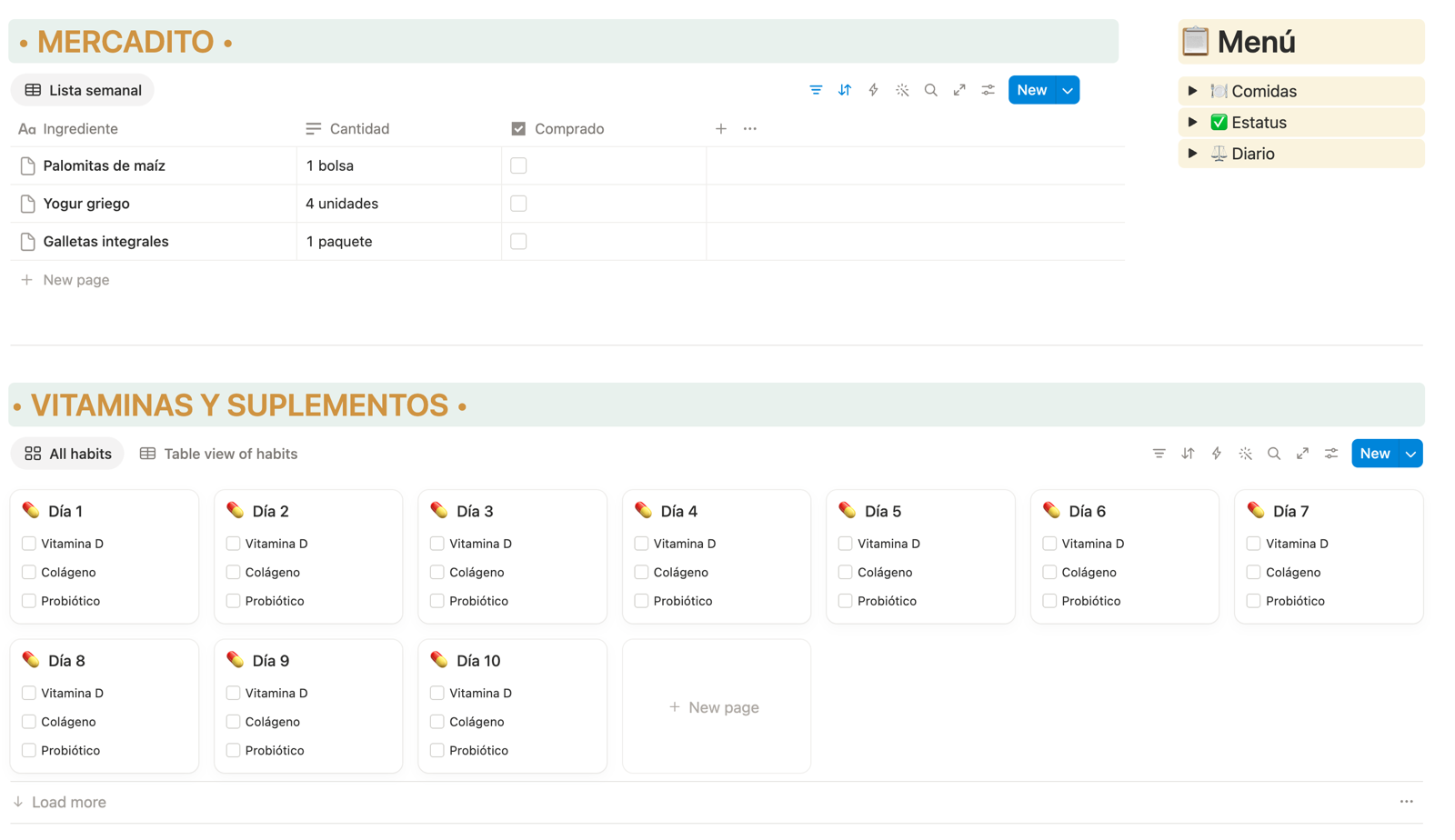This screenshot has width=1455, height=840.
Task: Open settings icon in vitaminas toolbar
Action: [x=1331, y=454]
